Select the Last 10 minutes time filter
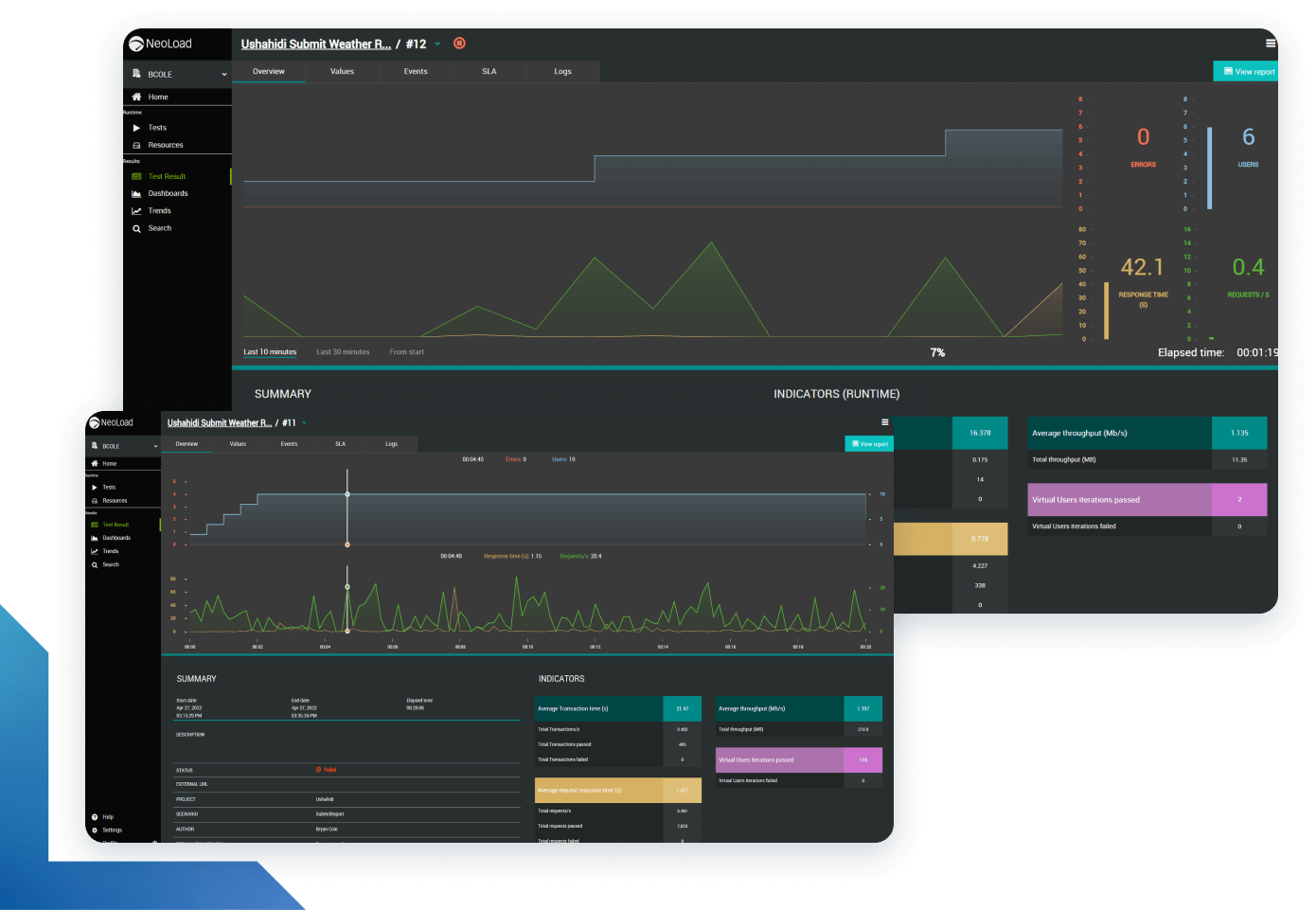1316x910 pixels. [x=269, y=351]
